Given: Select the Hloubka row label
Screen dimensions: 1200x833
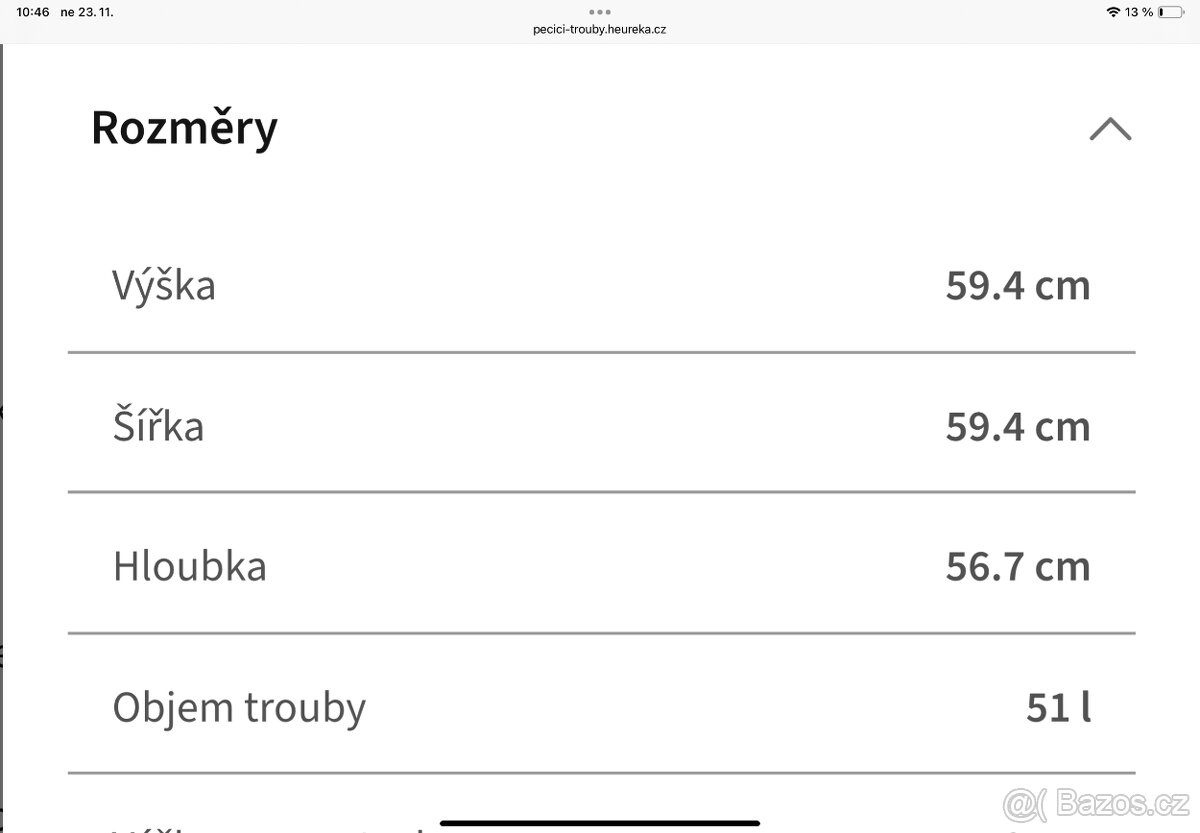Looking at the screenshot, I should 190,565.
